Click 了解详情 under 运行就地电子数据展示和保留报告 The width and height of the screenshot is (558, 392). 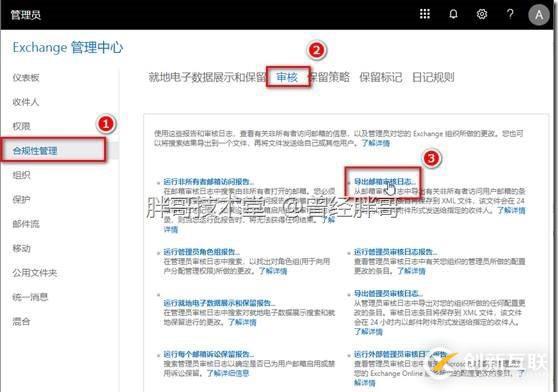[242, 322]
